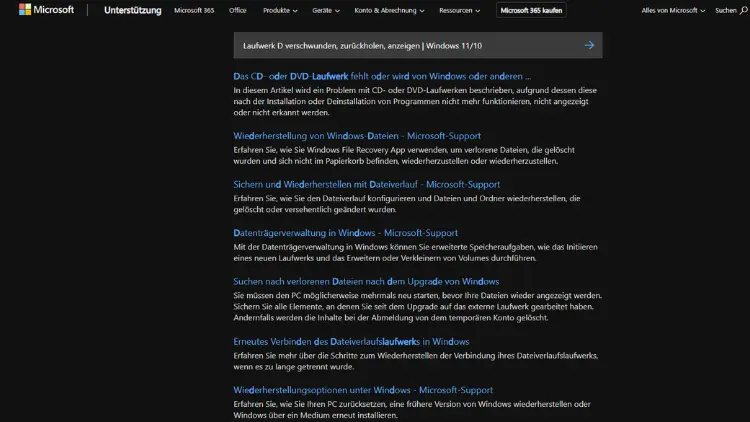Expand the Alles von Microsoft dropdown
This screenshot has height=422, width=750.
673,10
